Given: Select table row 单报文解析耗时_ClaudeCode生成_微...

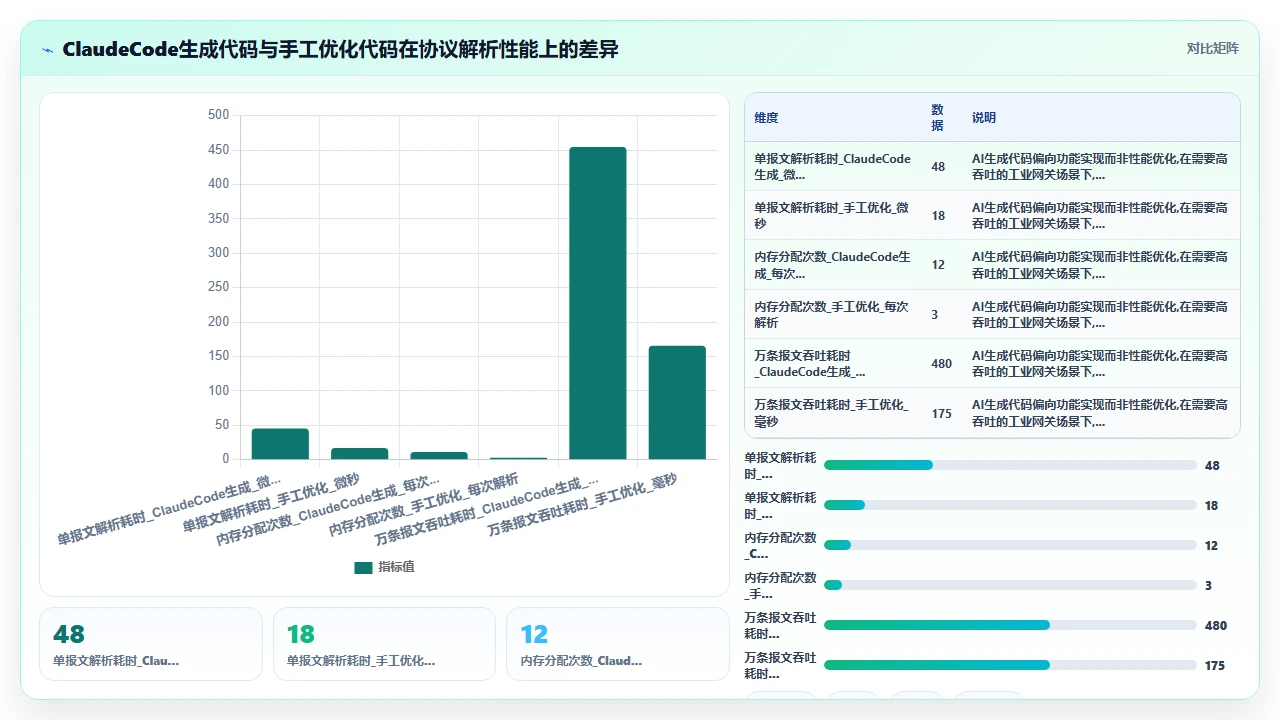Looking at the screenshot, I should [992, 166].
